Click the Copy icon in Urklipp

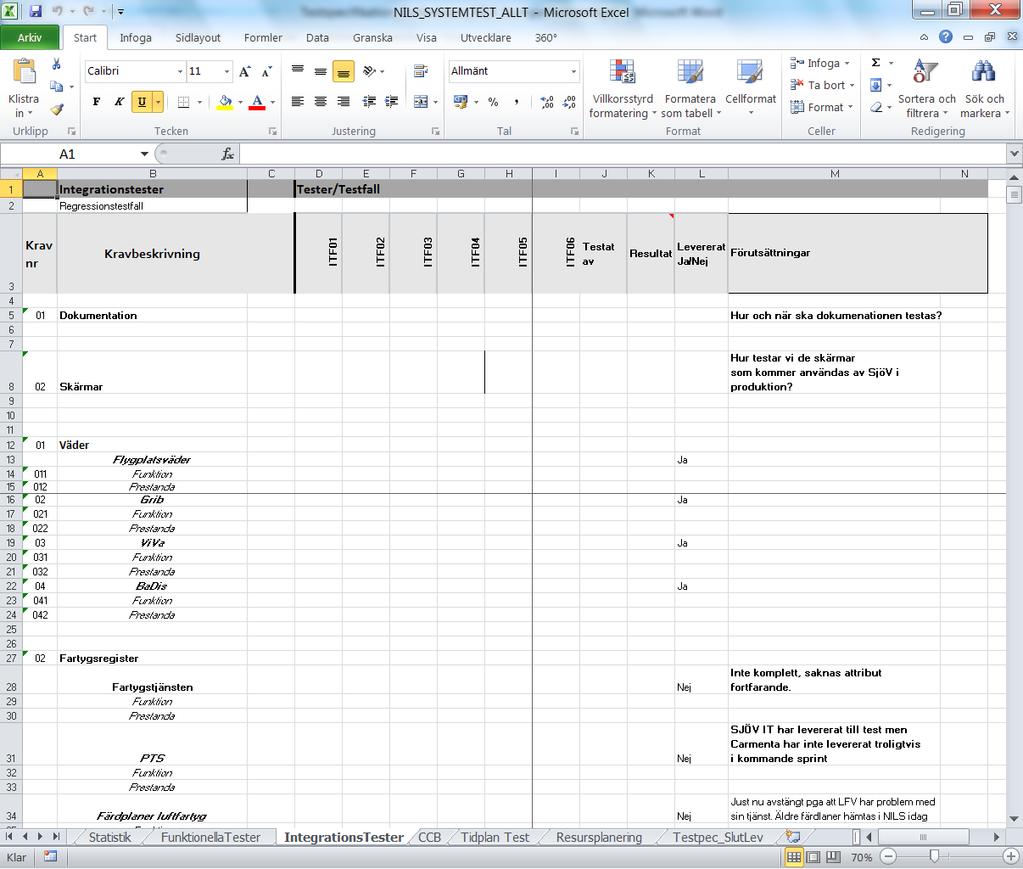[x=57, y=86]
